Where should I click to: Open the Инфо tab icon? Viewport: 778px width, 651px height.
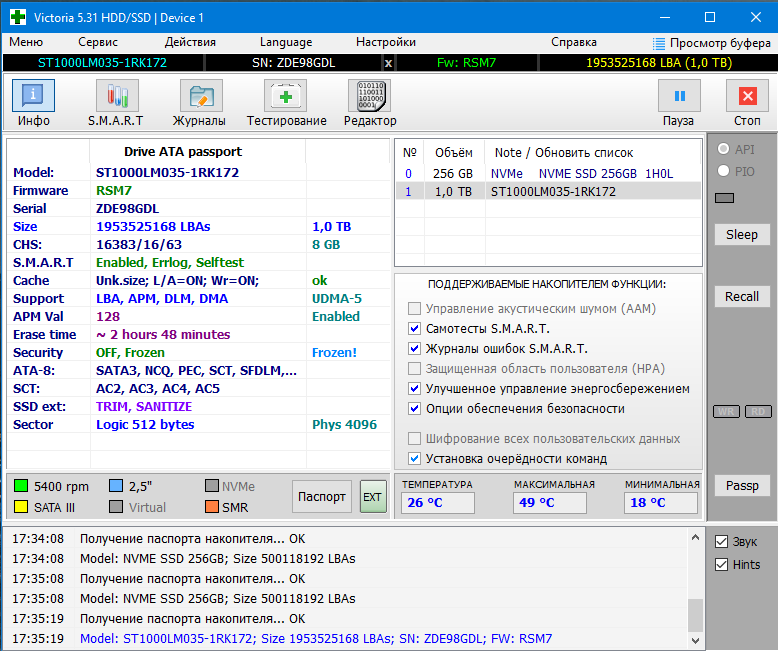click(33, 95)
